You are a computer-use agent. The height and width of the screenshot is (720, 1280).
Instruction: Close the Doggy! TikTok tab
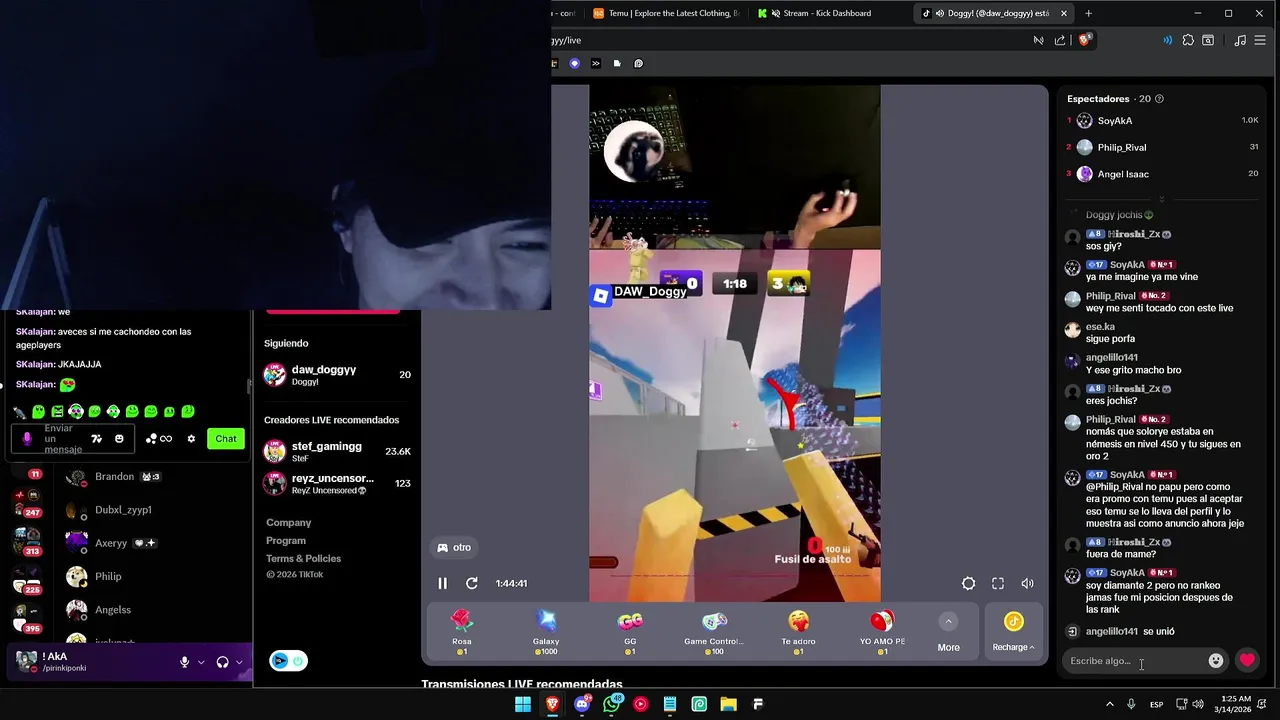(x=1064, y=13)
